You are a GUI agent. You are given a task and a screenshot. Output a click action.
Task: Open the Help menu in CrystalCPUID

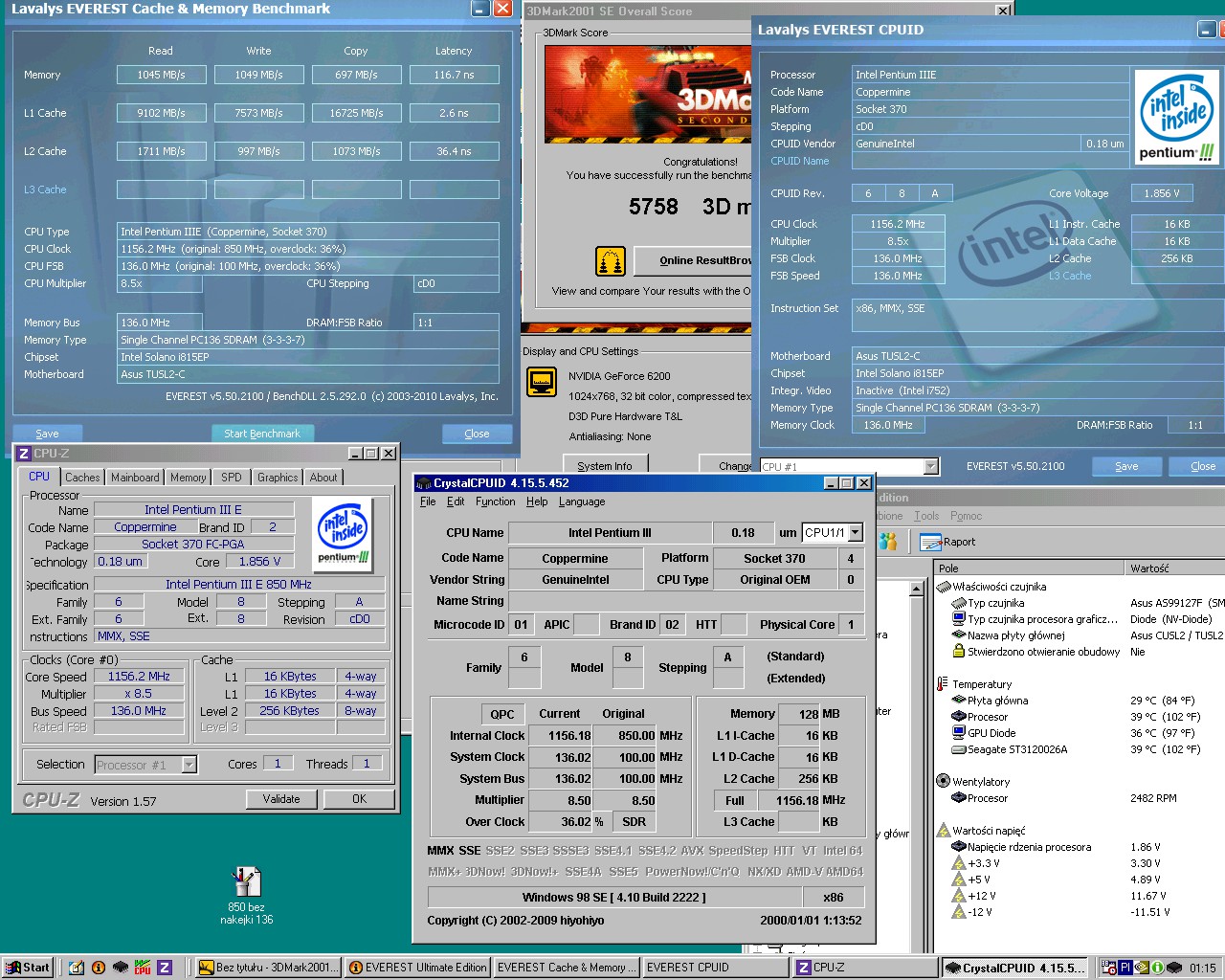(537, 501)
